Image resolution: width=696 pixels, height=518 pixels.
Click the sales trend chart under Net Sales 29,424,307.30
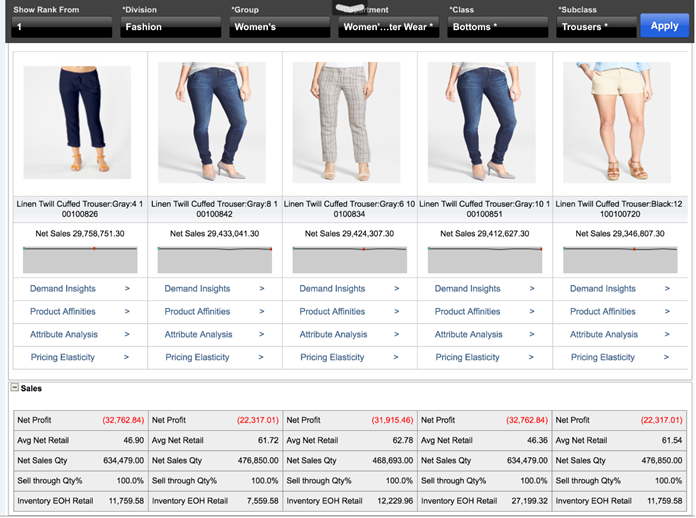350,260
